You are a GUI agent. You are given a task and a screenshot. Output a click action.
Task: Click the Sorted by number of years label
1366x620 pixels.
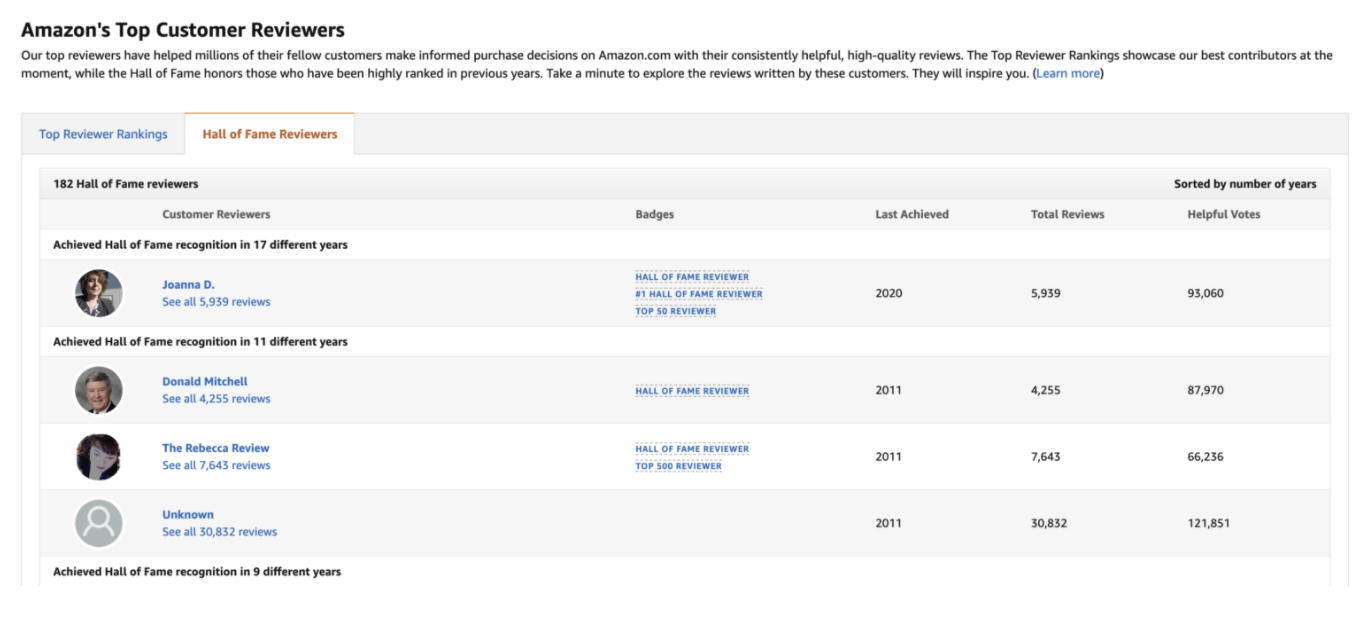click(x=1245, y=184)
